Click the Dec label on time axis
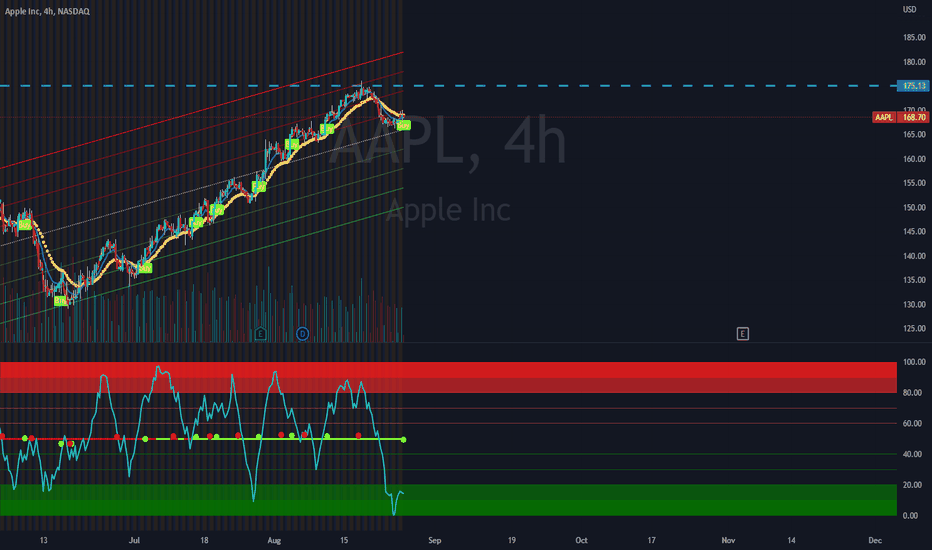Viewport: 932px width, 550px height. tap(875, 540)
